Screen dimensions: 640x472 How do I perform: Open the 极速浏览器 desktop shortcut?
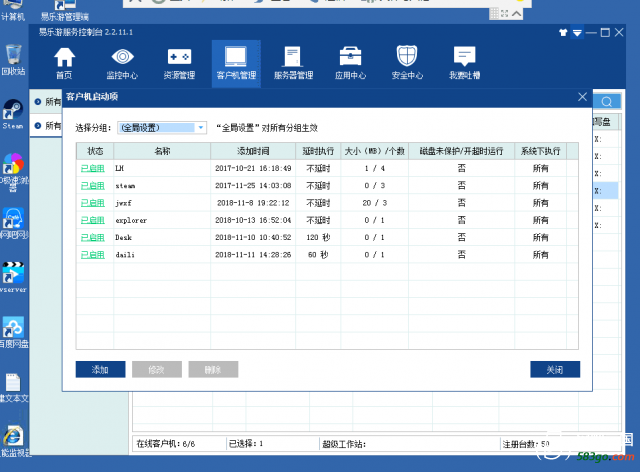[x=13, y=171]
